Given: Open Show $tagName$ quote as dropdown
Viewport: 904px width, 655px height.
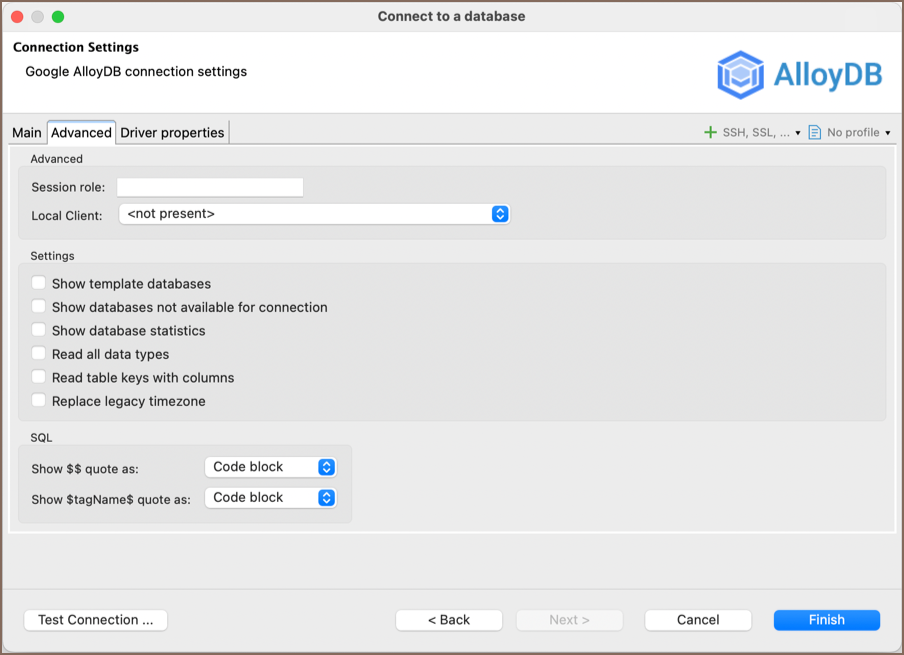Looking at the screenshot, I should [271, 497].
